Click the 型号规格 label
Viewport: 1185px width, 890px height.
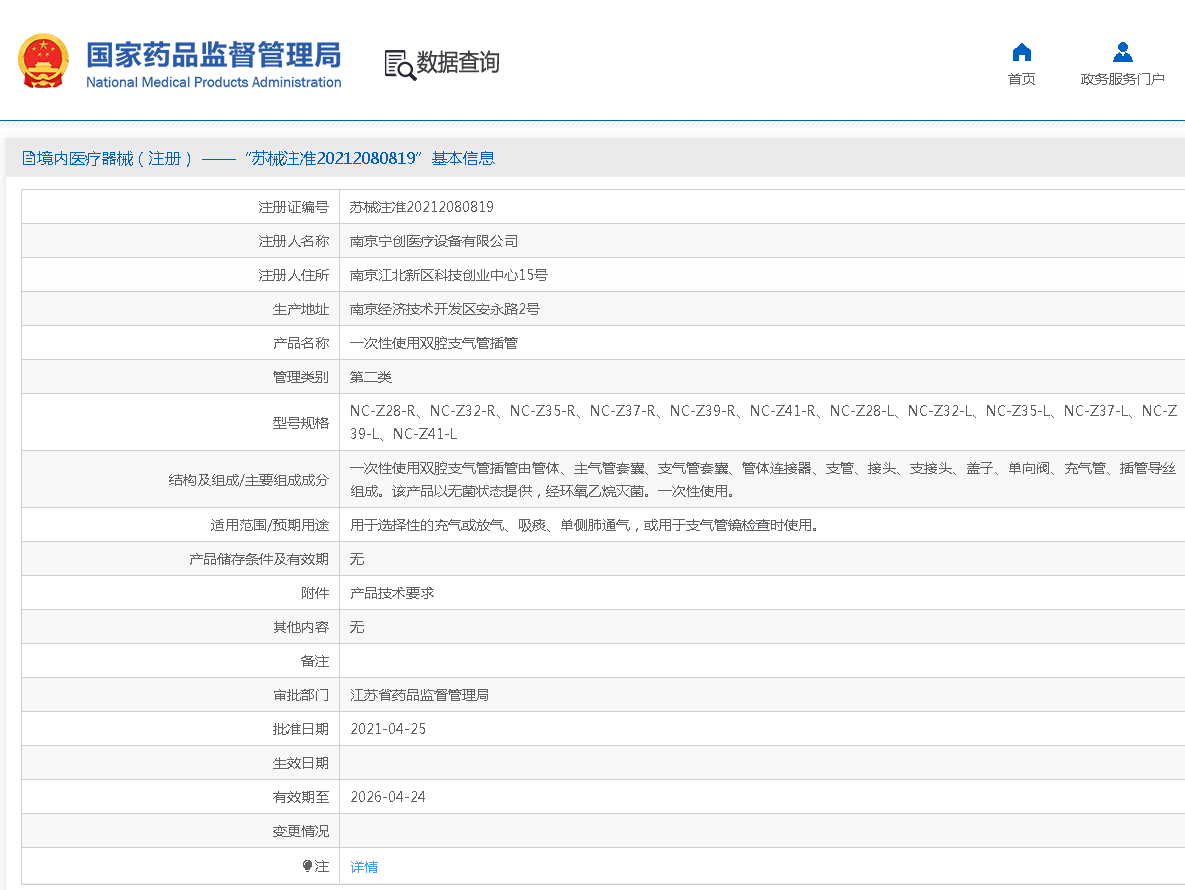[301, 422]
